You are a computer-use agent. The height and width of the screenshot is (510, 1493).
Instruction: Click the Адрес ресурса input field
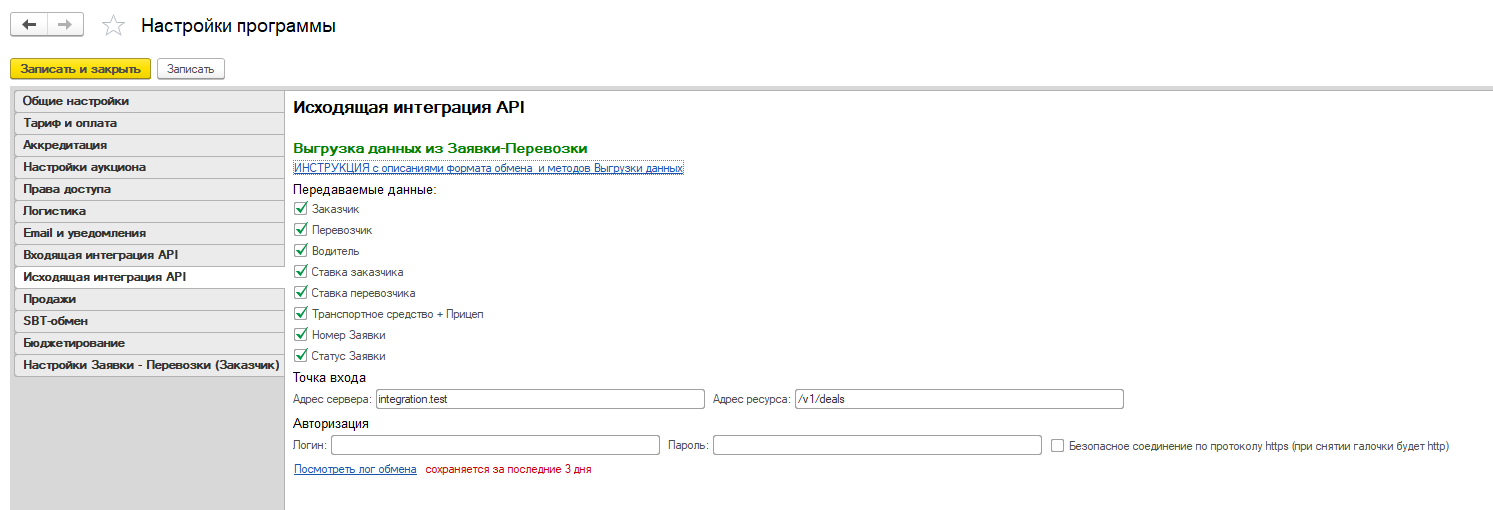pyautogui.click(x=958, y=399)
